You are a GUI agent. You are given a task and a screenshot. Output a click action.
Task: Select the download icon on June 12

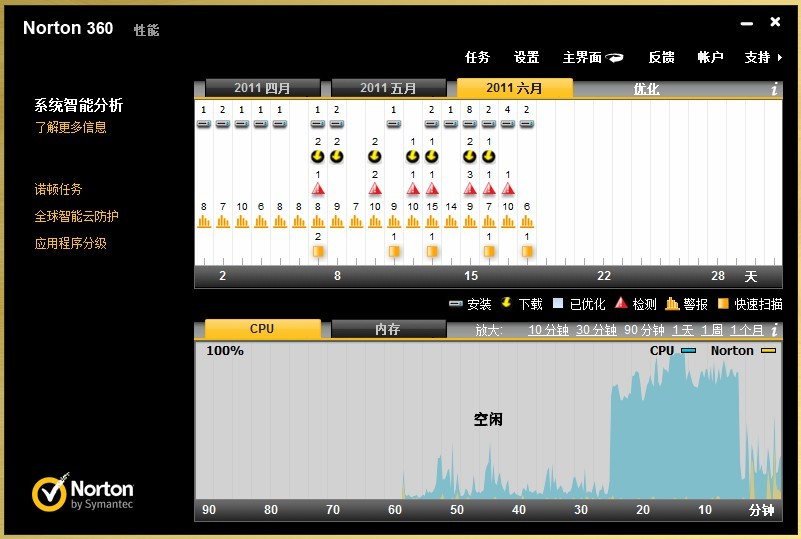[x=412, y=156]
